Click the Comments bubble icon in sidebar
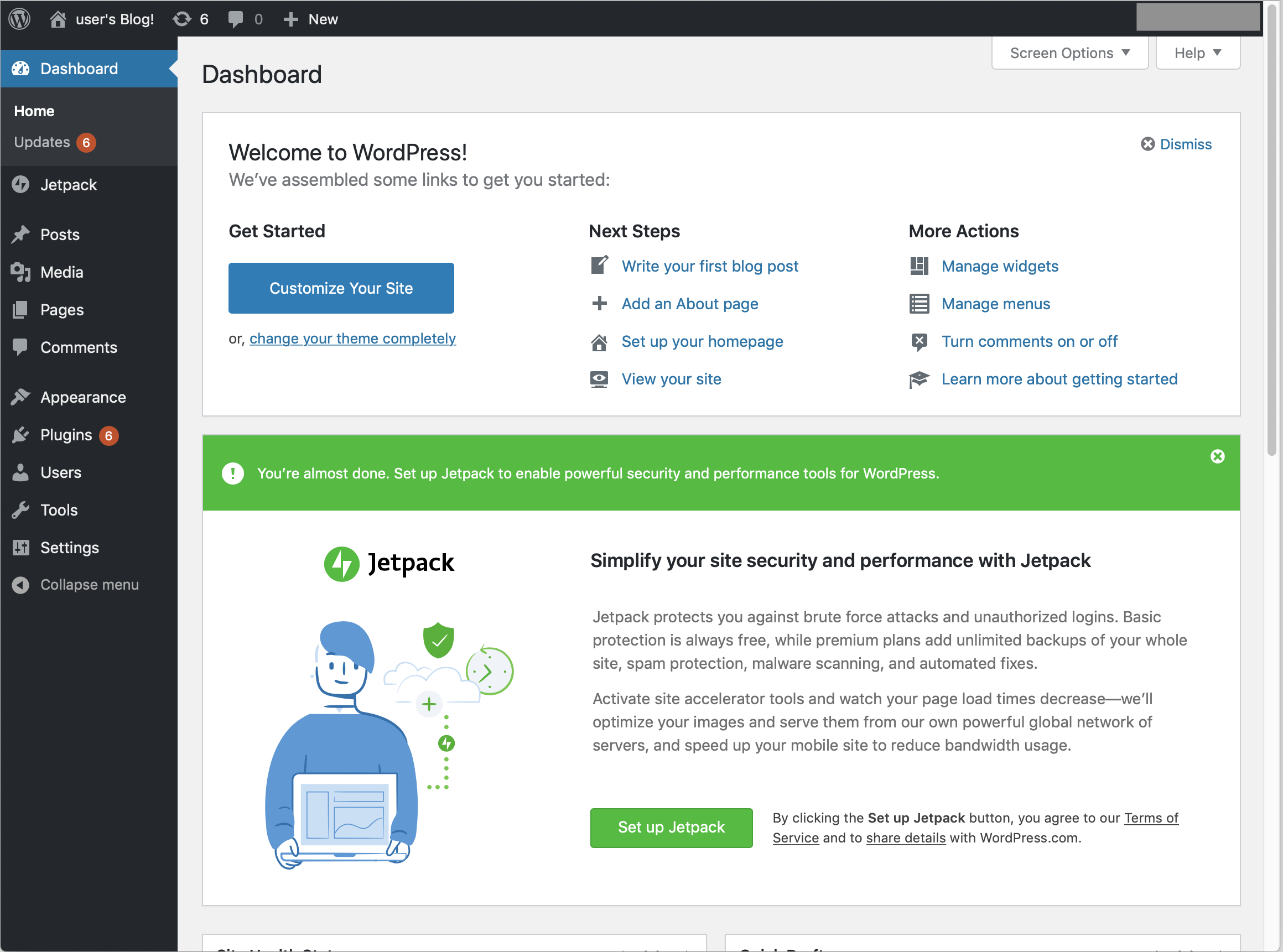The image size is (1283, 952). [x=21, y=347]
